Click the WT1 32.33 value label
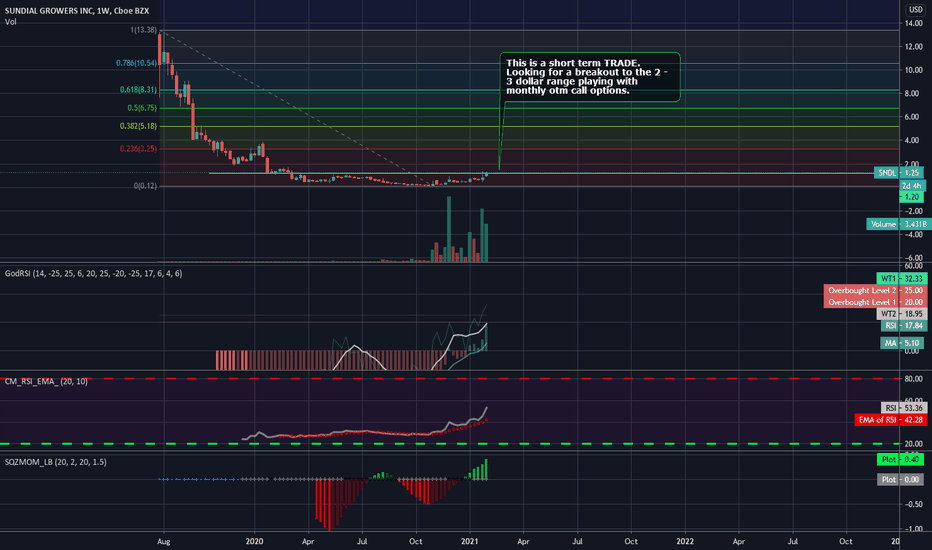 (902, 278)
